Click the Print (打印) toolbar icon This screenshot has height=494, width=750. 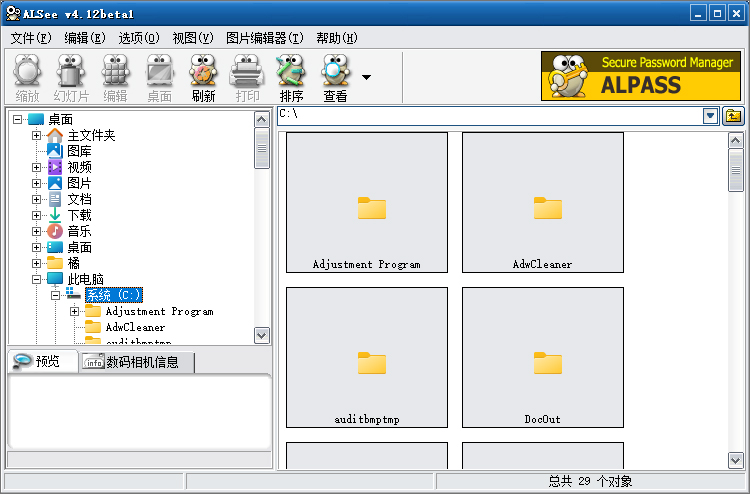pos(247,78)
